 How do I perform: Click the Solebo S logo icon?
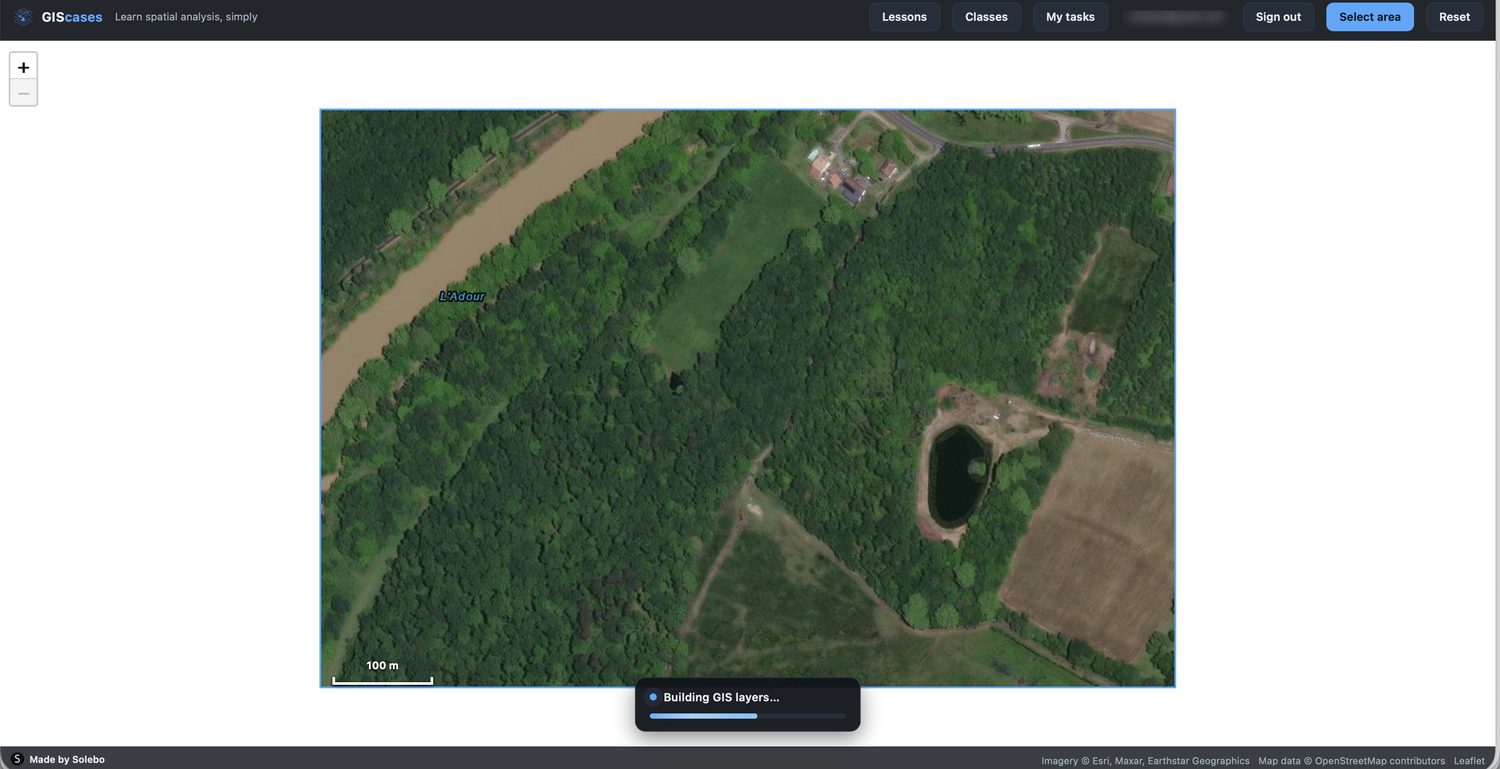[x=17, y=759]
